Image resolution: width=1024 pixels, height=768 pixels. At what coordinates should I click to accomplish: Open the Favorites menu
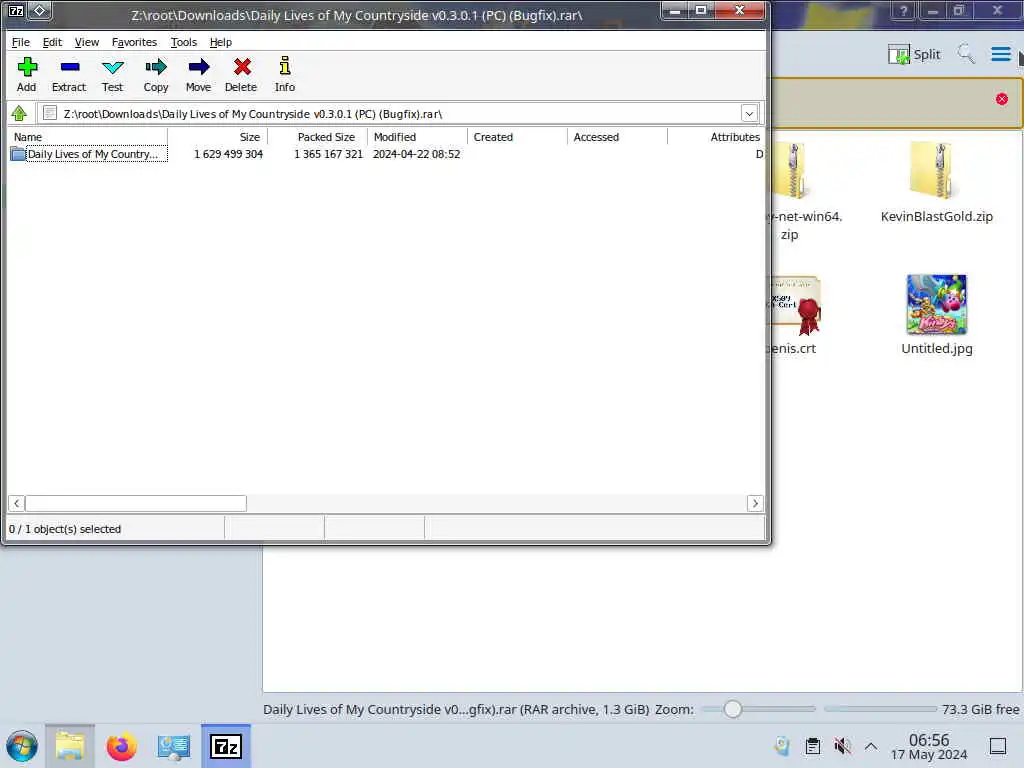[135, 42]
